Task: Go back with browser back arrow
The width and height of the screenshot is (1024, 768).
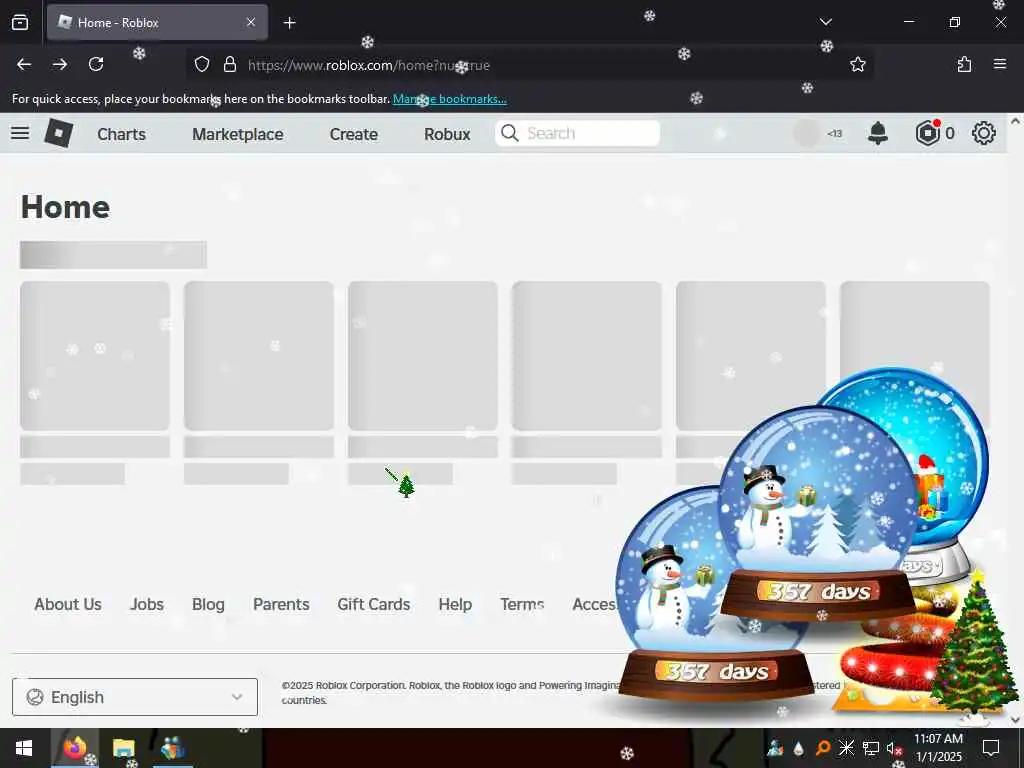Action: point(24,64)
